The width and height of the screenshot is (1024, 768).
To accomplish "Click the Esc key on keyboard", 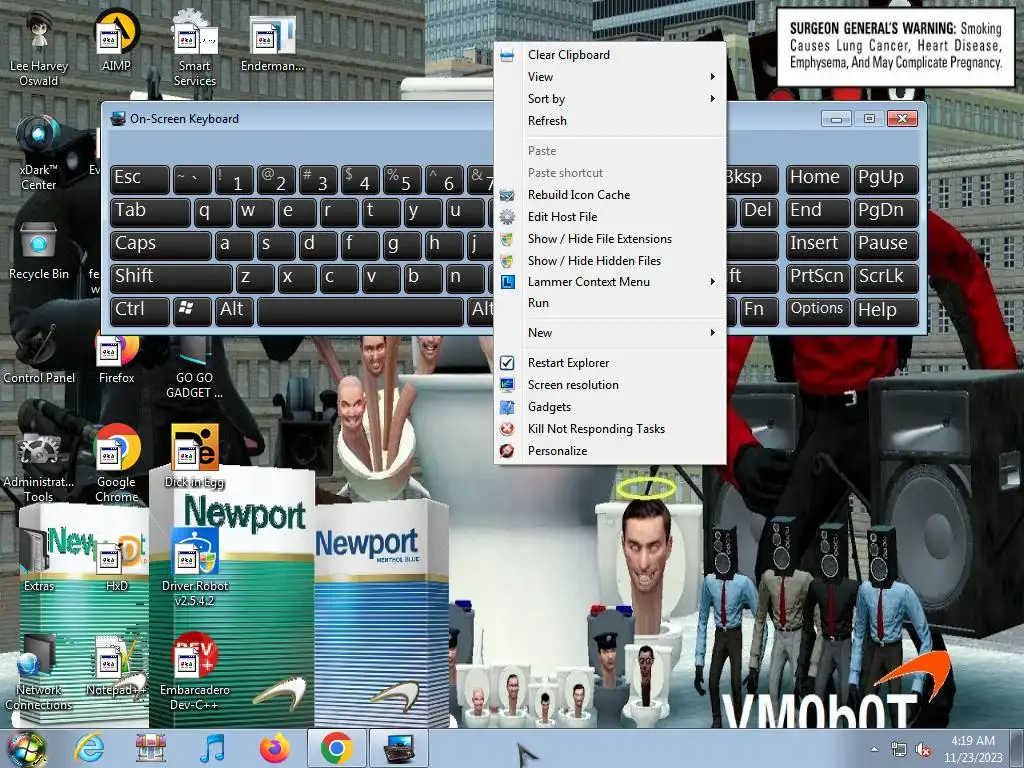I will 140,179.
